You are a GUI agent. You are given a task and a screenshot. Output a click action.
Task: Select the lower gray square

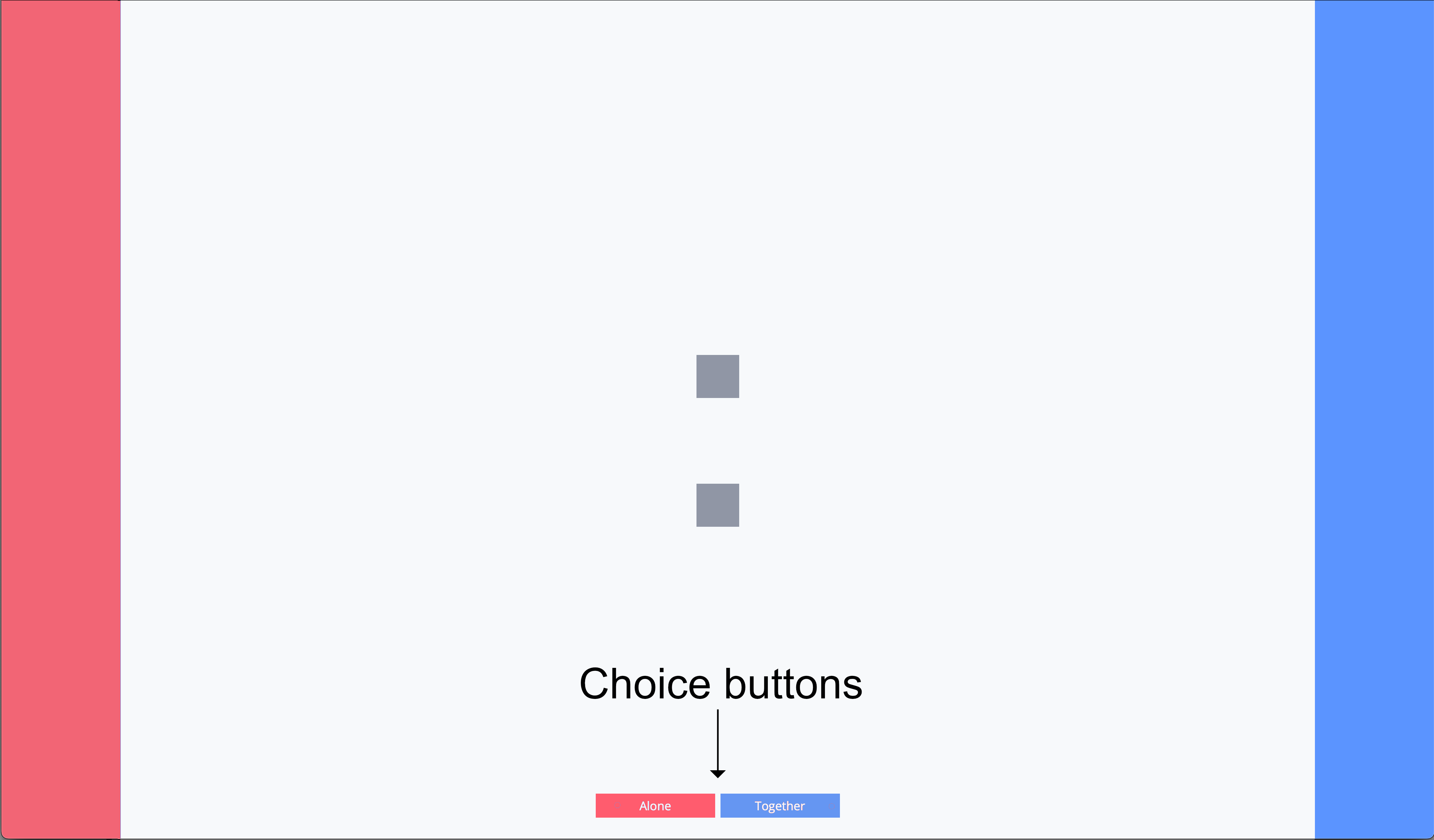coord(718,505)
